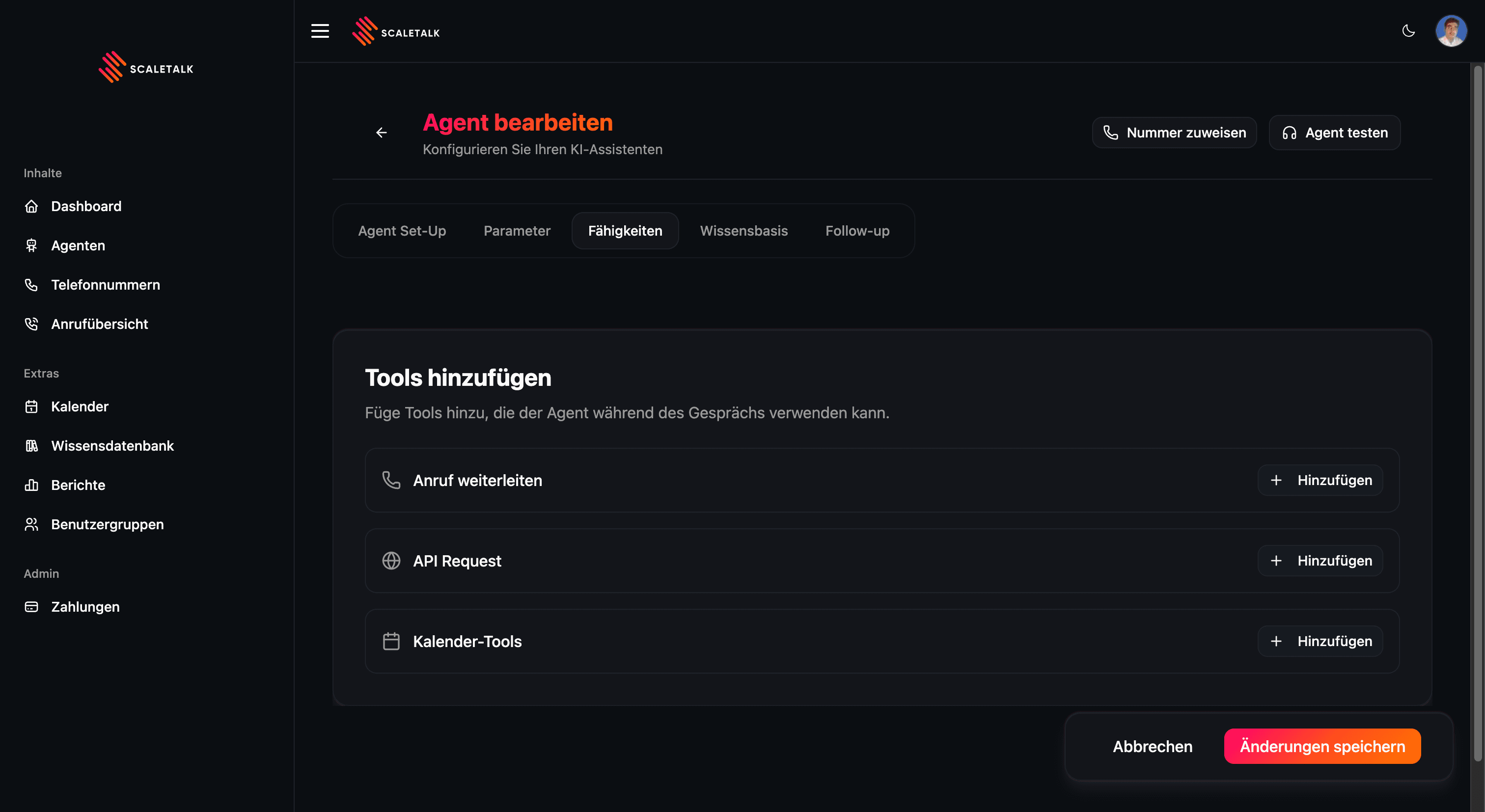The height and width of the screenshot is (812, 1485).
Task: Add the API Request tool
Action: pyautogui.click(x=1320, y=560)
